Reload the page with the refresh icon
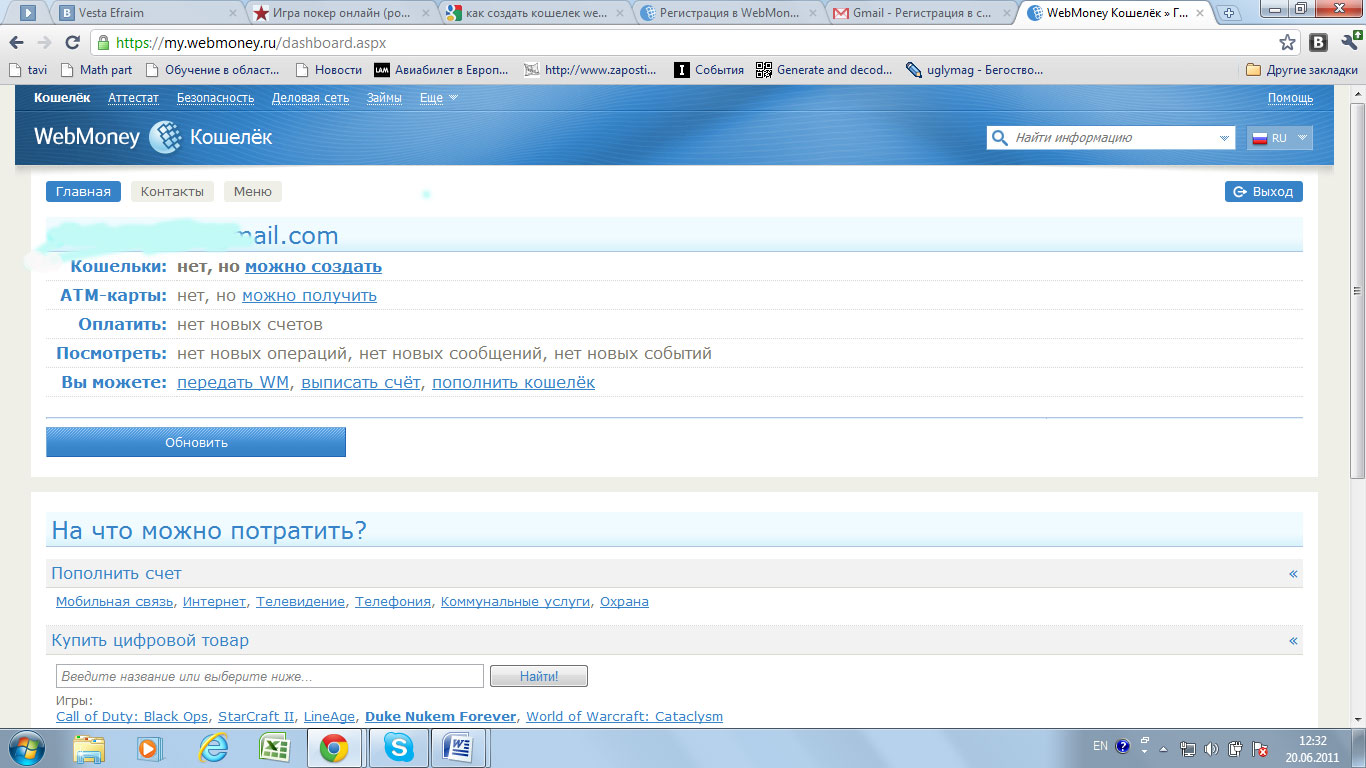Viewport: 1366px width, 768px height. click(72, 43)
